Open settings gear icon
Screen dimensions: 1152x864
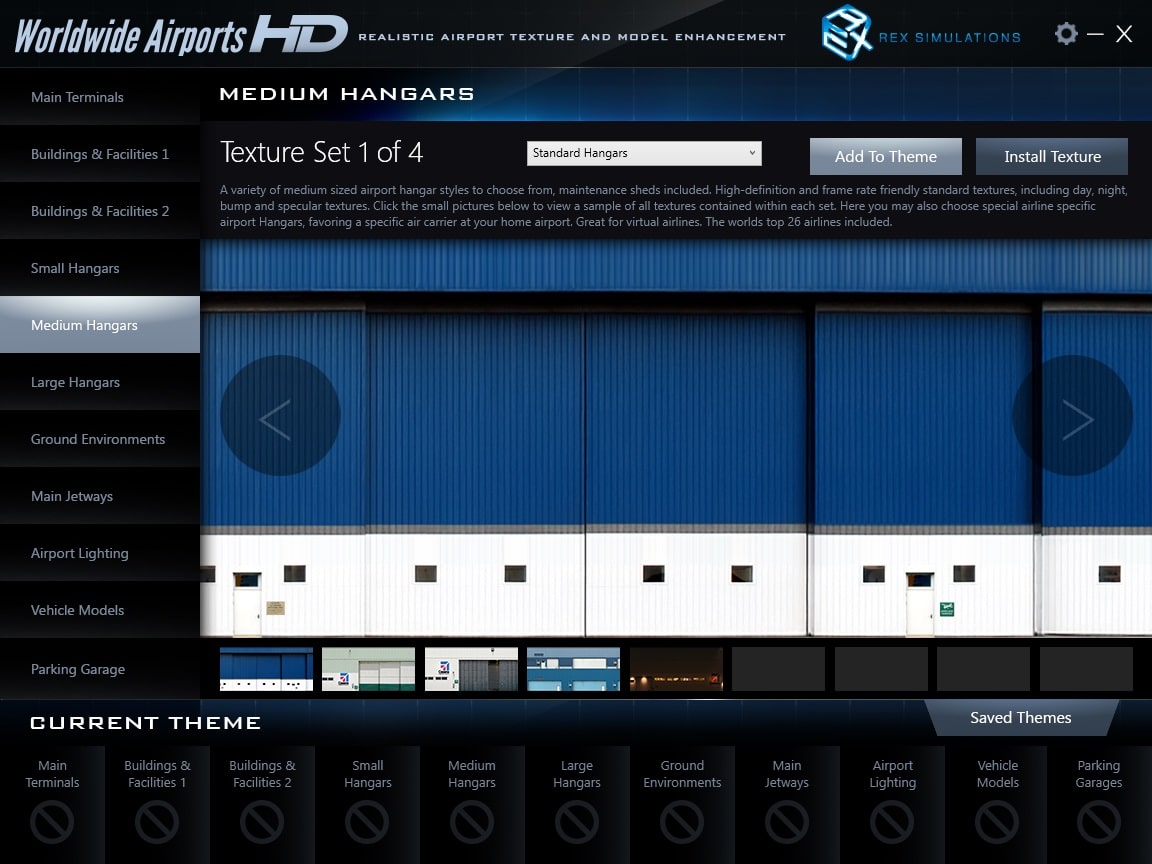(1066, 34)
